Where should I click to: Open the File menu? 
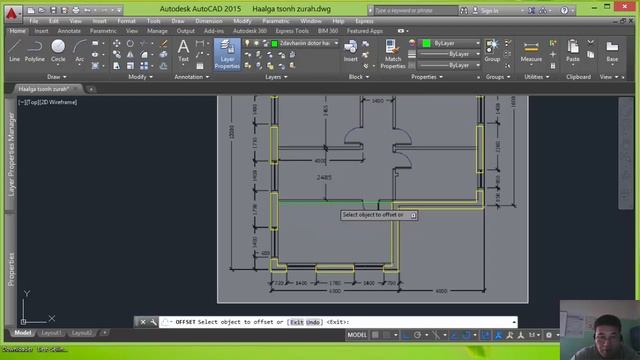pos(34,21)
